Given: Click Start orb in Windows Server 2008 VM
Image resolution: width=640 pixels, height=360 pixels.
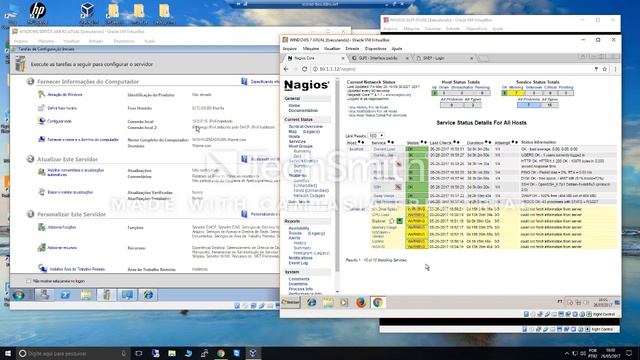Looking at the screenshot, I should (x=18, y=295).
